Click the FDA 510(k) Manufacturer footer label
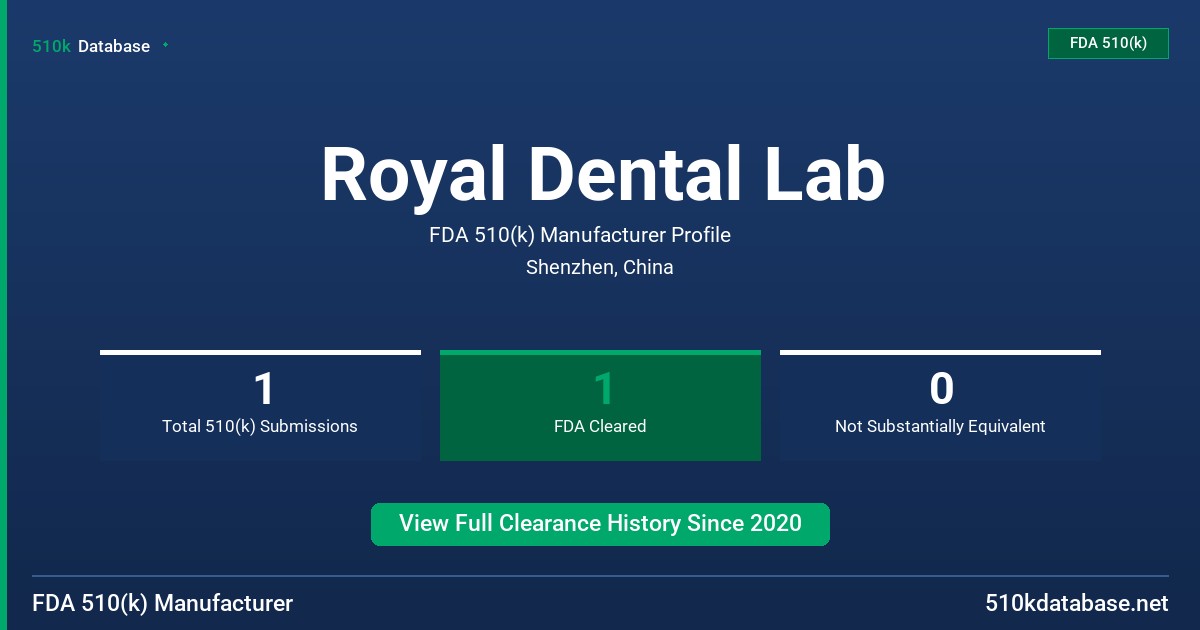This screenshot has width=1200, height=630. click(x=163, y=603)
